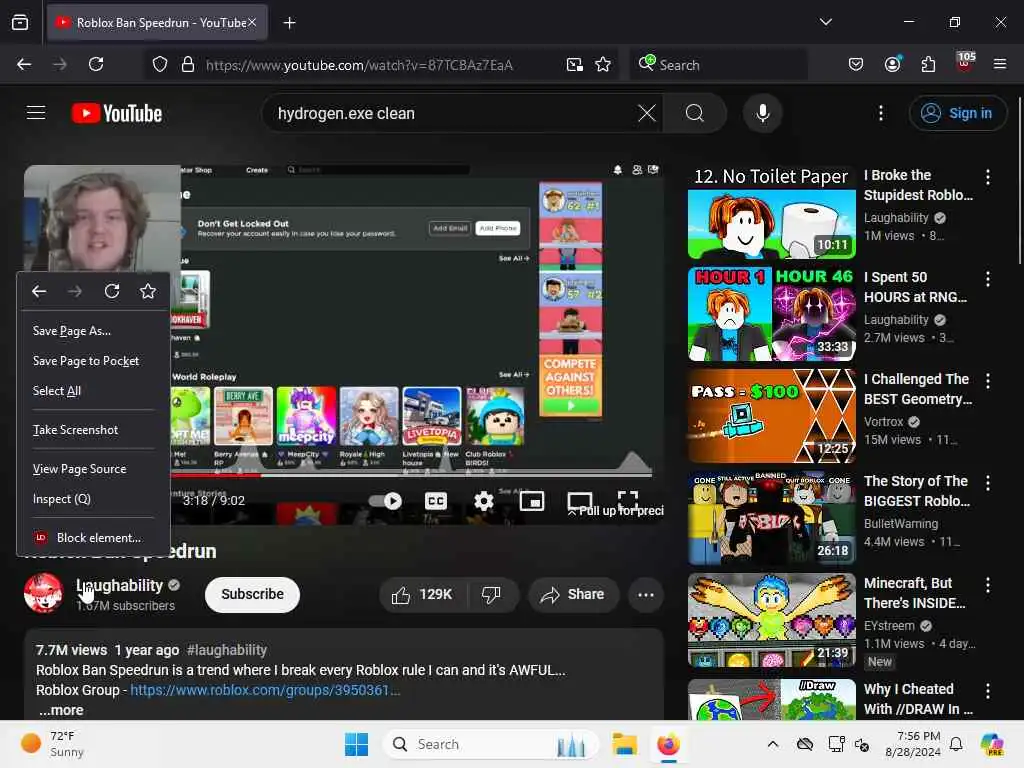Open No Toilet Paper video thumbnail
Image resolution: width=1024 pixels, height=768 pixels.
pyautogui.click(x=771, y=213)
